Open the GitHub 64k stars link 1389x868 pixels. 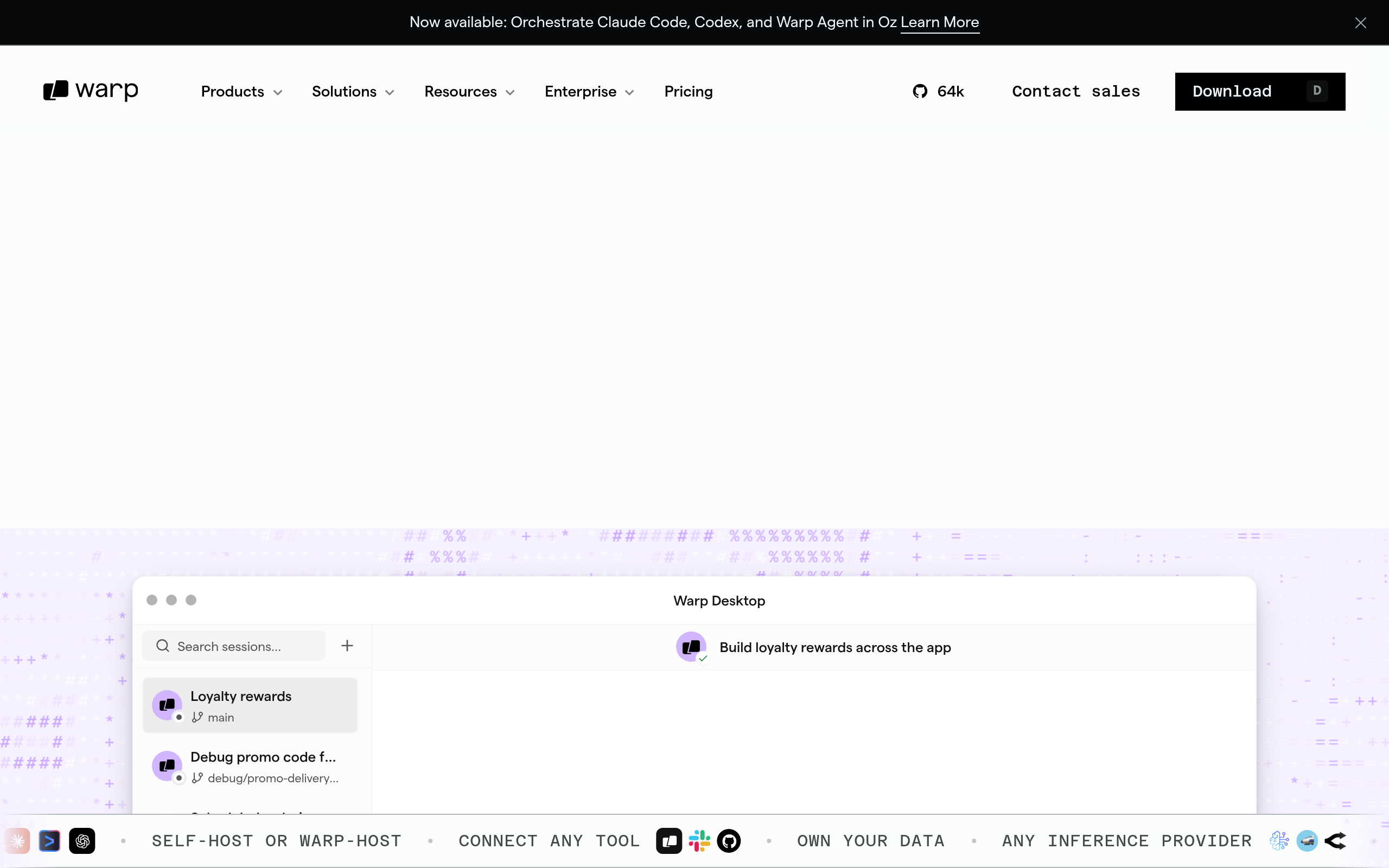click(939, 91)
